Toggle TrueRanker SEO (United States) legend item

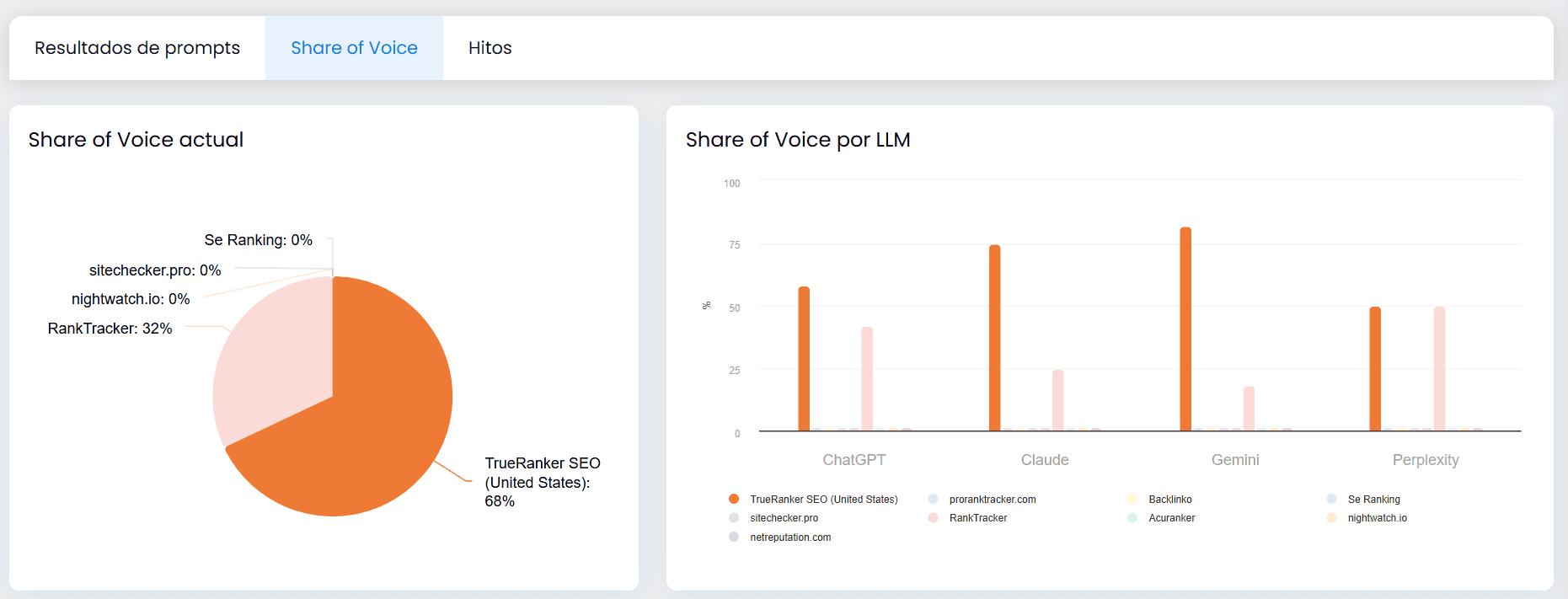click(x=814, y=500)
